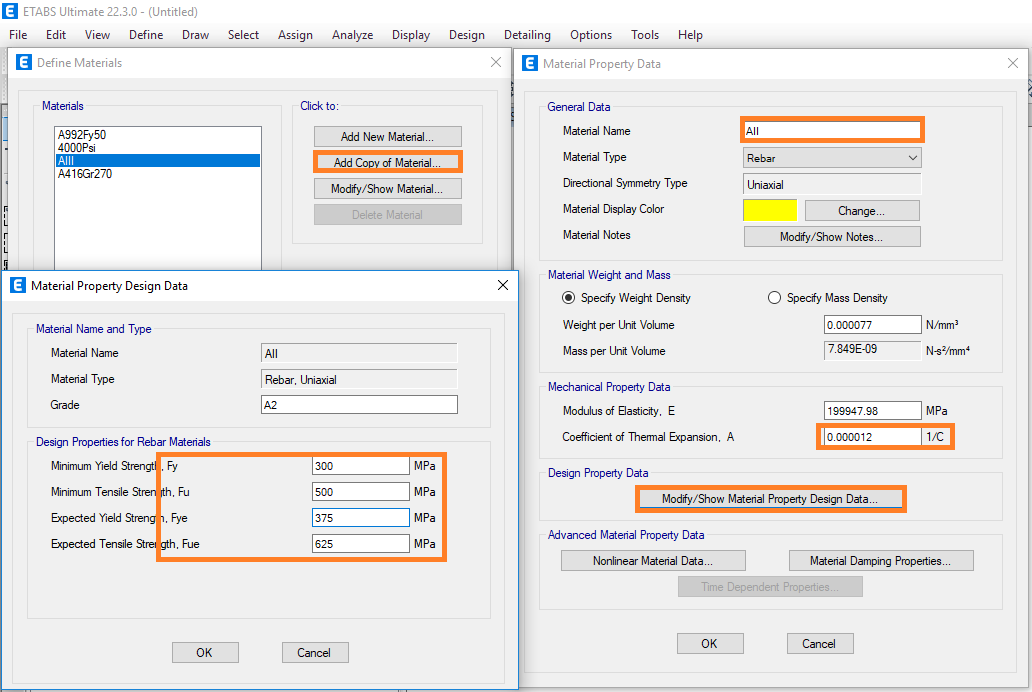Open the Options menu
This screenshot has height=692, width=1032.
[x=591, y=35]
